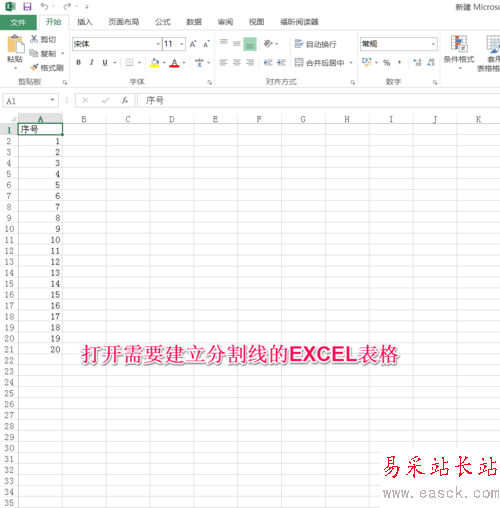Cut selection with scissors icon
Screen dimensions: 500x508
[34, 39]
